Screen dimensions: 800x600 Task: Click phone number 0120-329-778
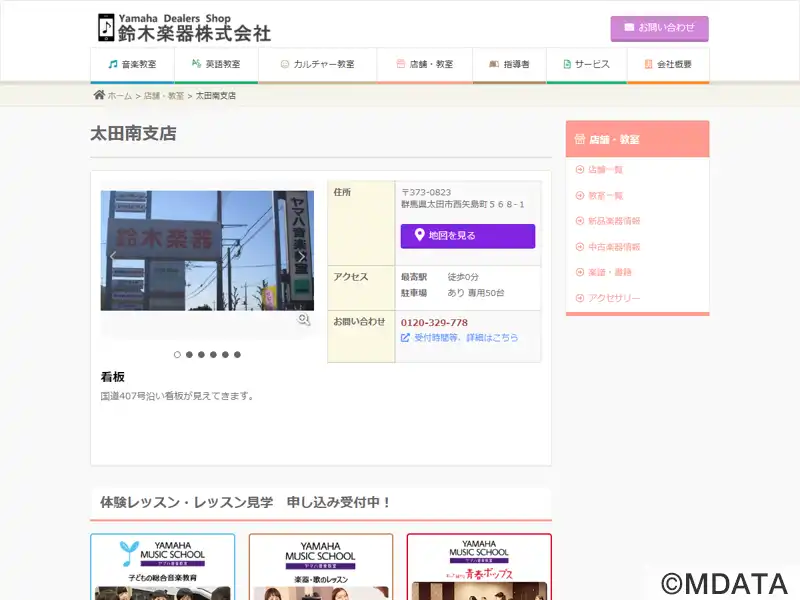[x=434, y=322]
